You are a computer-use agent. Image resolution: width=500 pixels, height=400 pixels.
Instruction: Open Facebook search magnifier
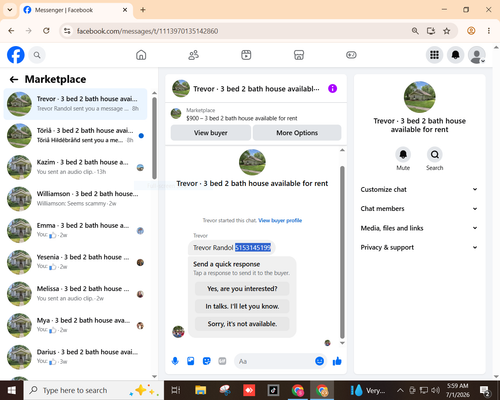[37, 55]
